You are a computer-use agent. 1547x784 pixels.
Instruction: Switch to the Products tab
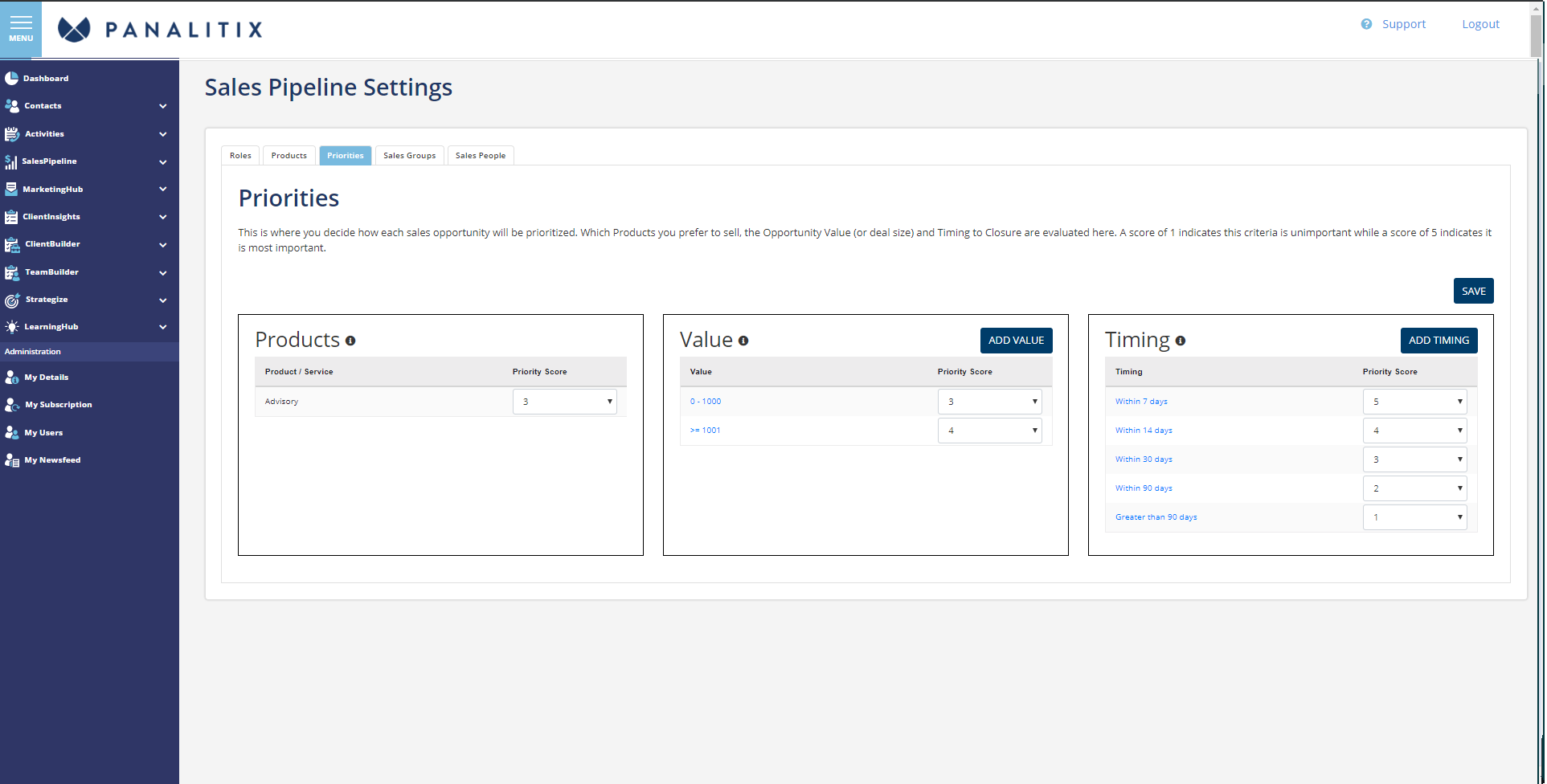[x=289, y=156]
